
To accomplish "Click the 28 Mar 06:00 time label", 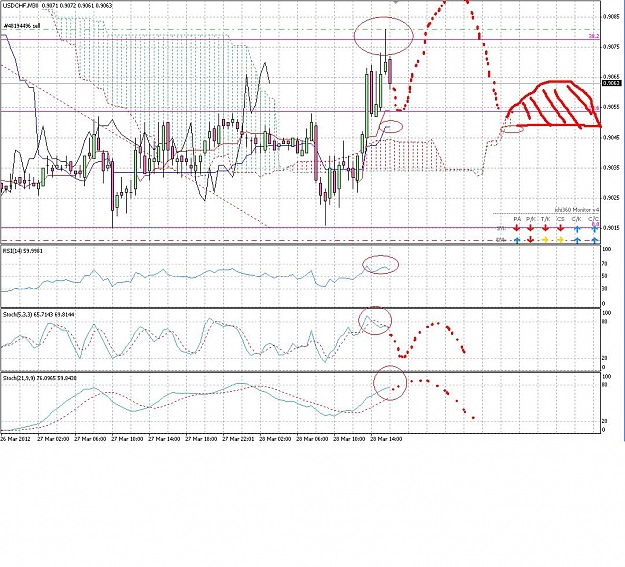I will [x=312, y=439].
